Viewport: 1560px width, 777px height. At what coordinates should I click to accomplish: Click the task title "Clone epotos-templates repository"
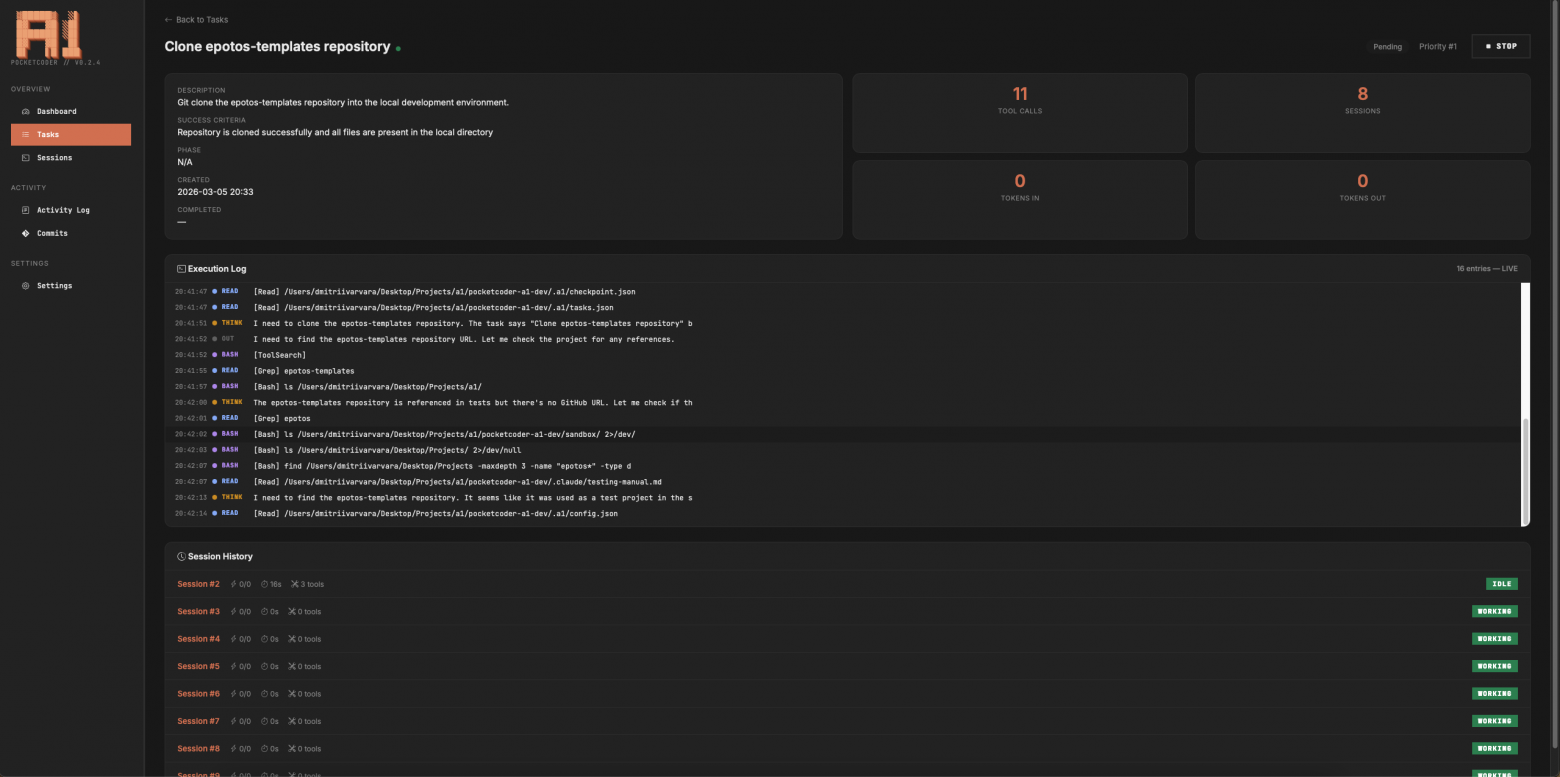(x=277, y=47)
